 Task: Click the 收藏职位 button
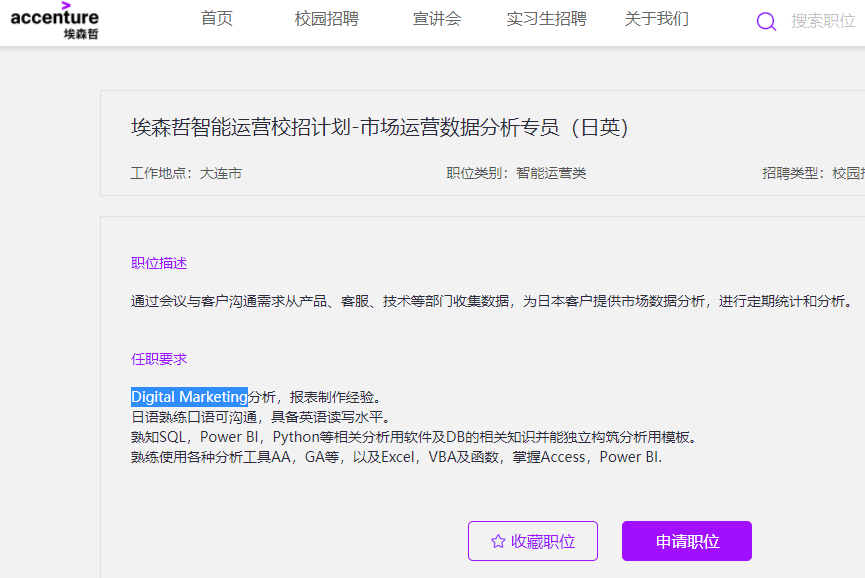[533, 541]
